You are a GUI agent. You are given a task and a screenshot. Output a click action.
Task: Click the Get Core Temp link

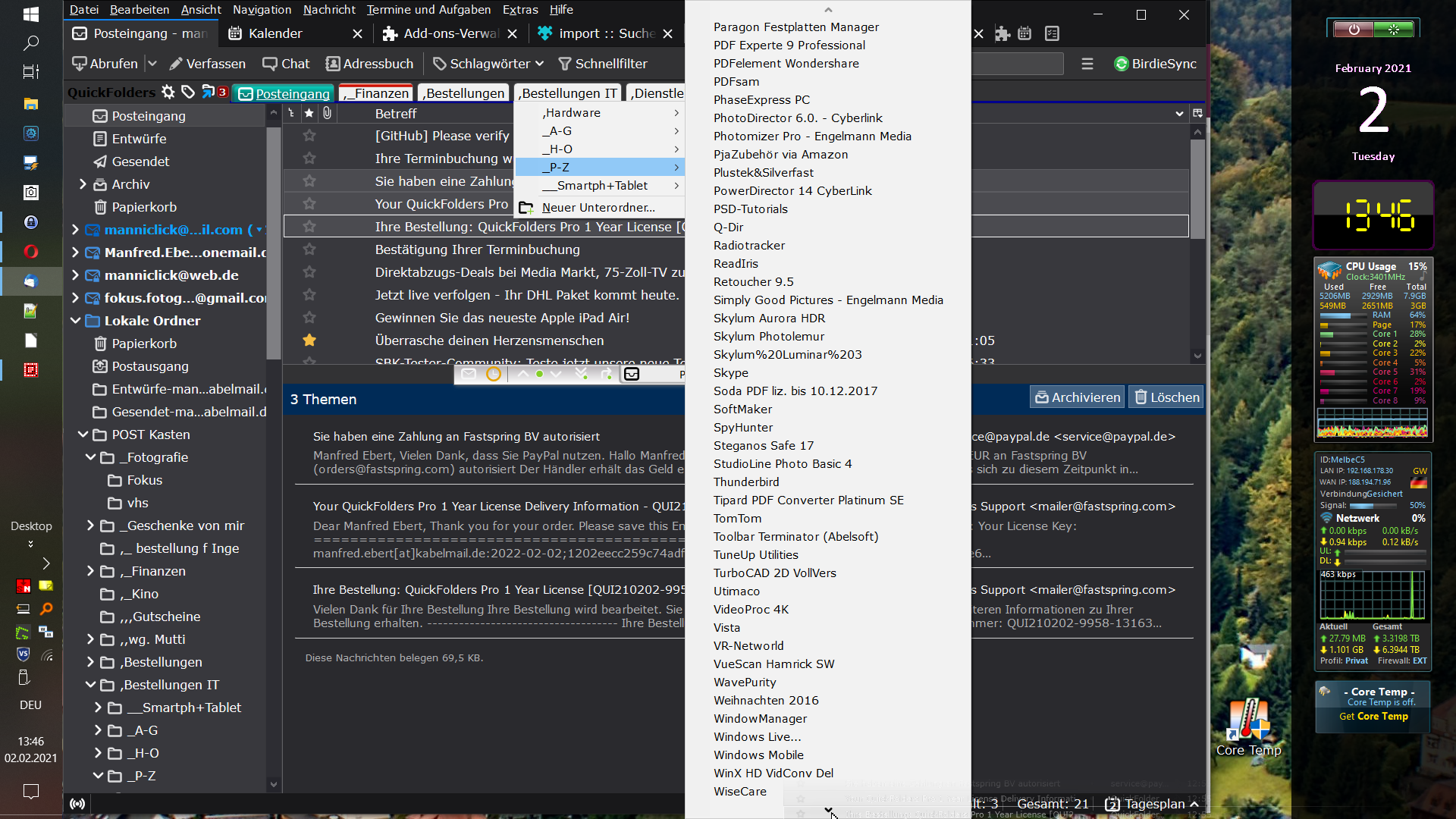click(1373, 717)
